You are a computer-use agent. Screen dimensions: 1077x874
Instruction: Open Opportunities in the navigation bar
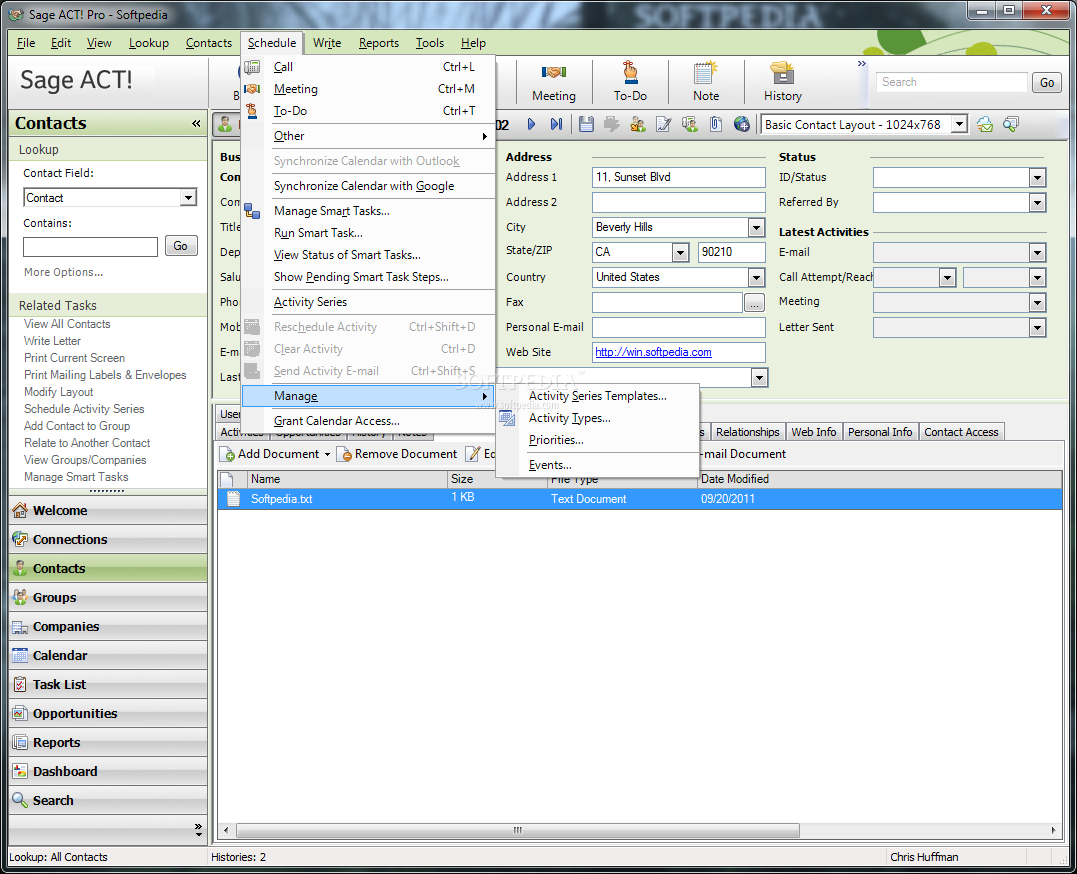109,713
